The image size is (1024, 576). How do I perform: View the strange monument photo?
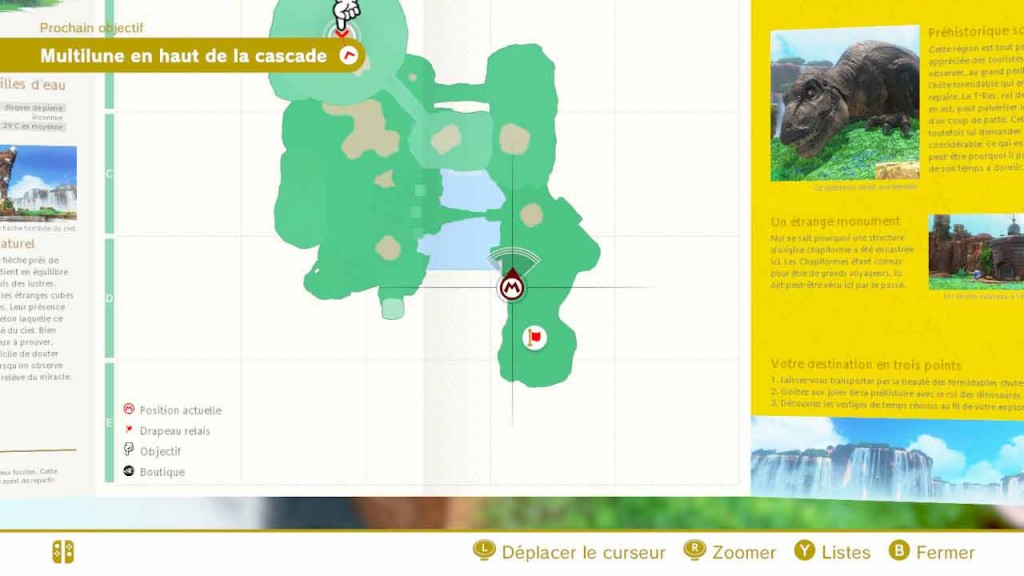pos(976,251)
